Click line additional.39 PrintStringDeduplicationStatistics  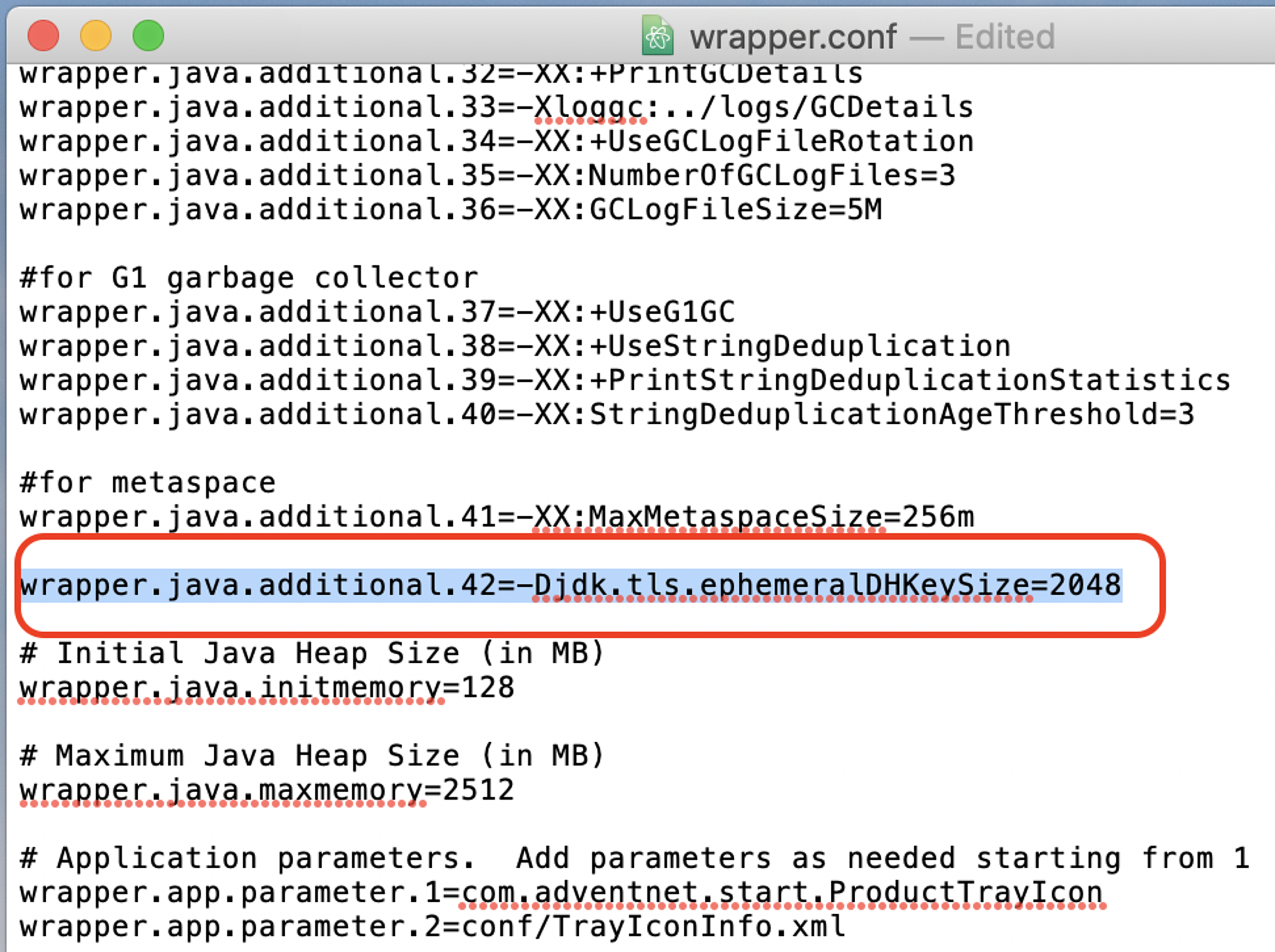pos(626,381)
